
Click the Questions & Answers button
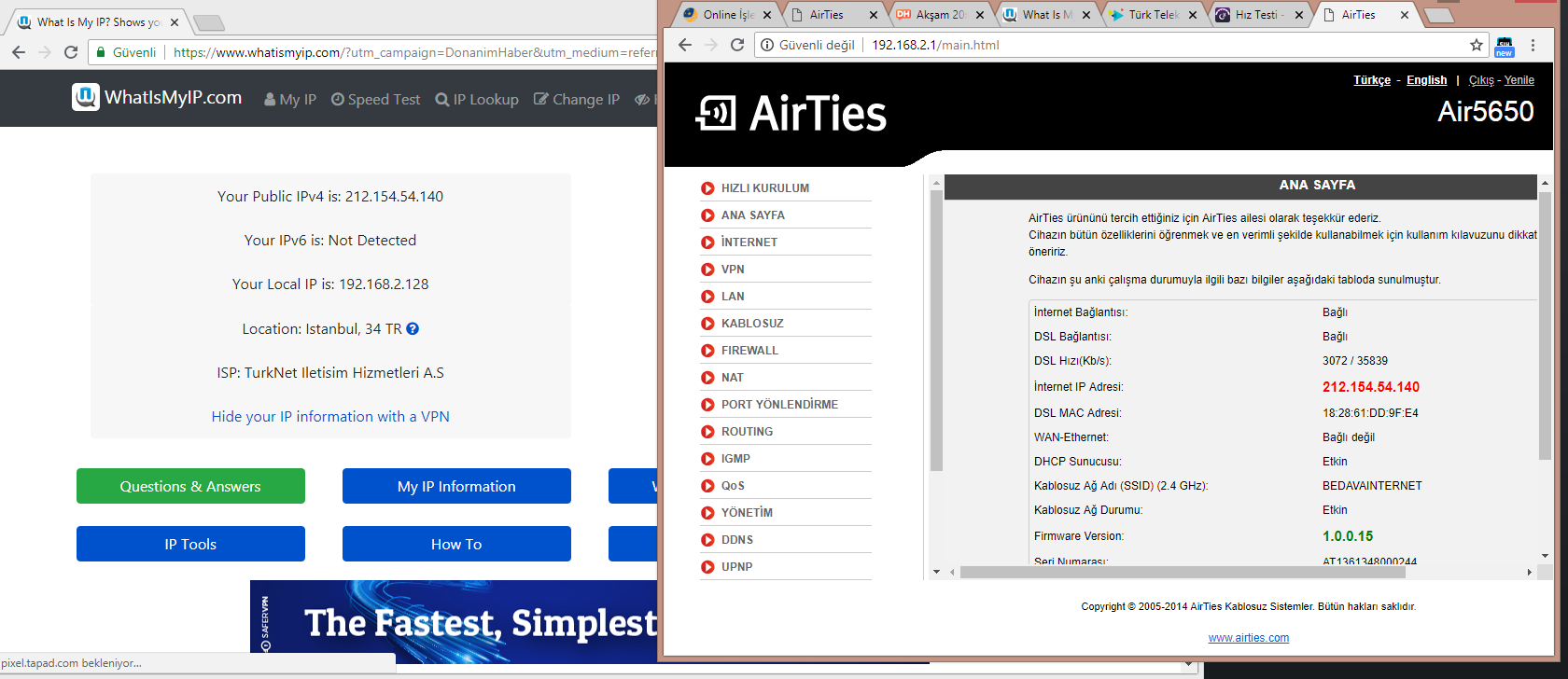190,486
